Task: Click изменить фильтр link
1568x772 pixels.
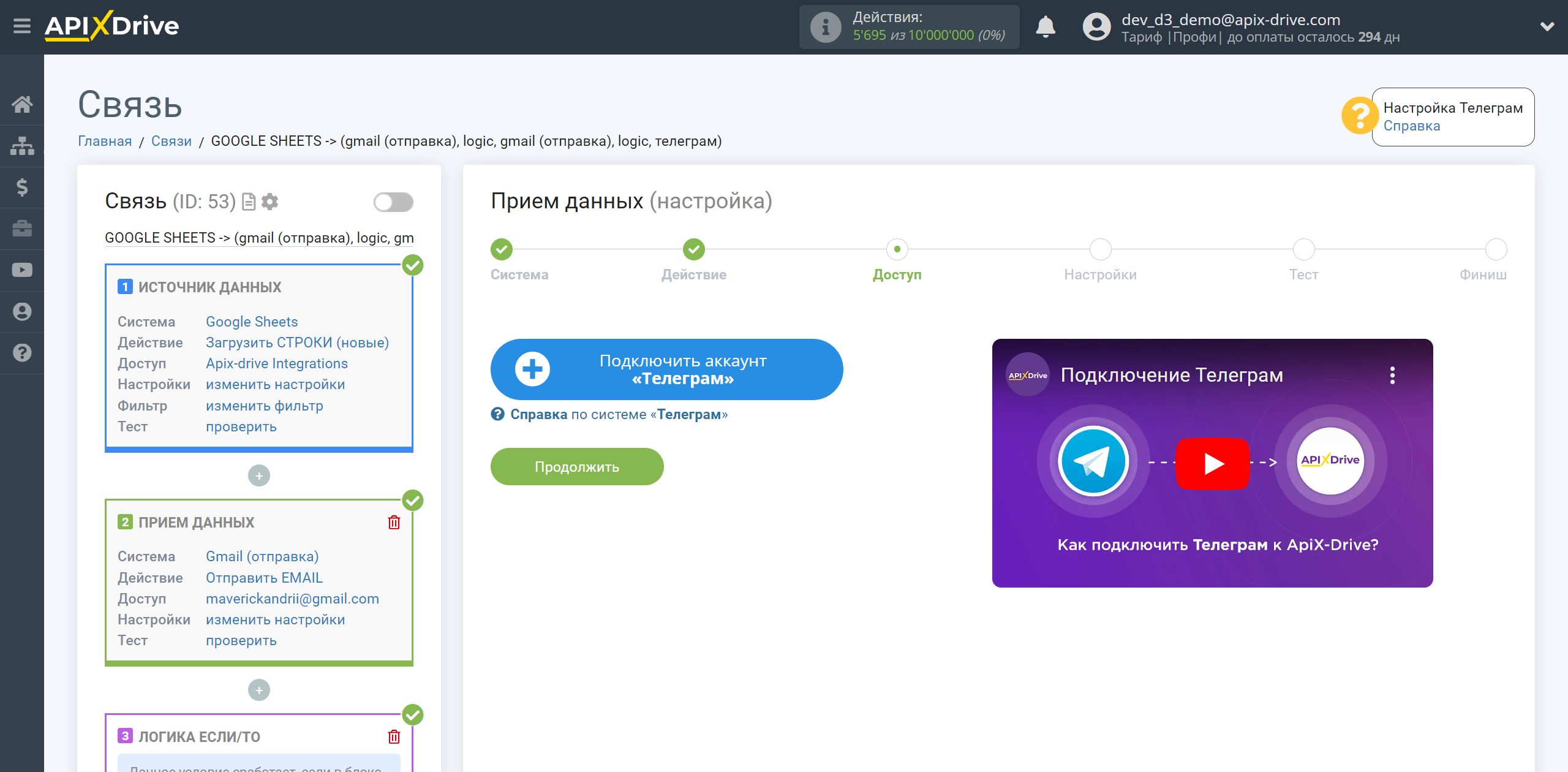Action: [x=264, y=406]
